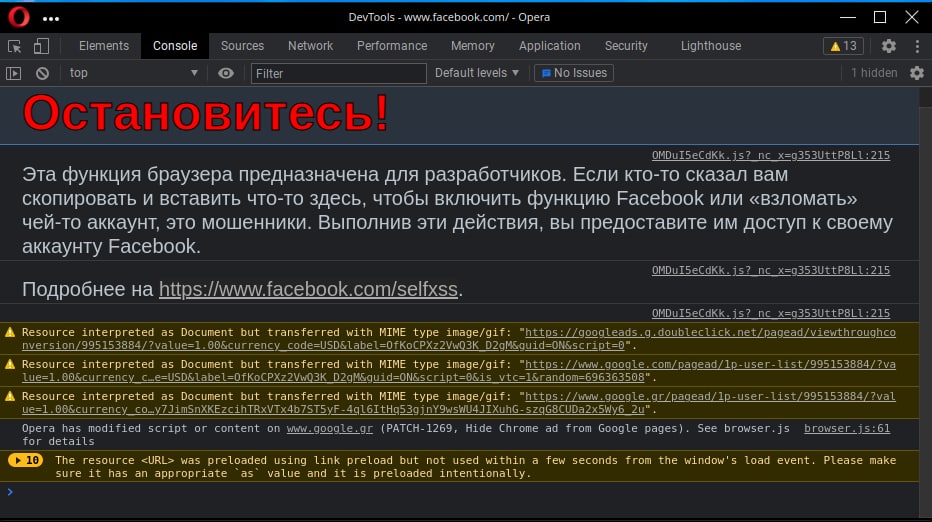Focus the Filter input field
Screen dimensions: 932x522
point(338,74)
